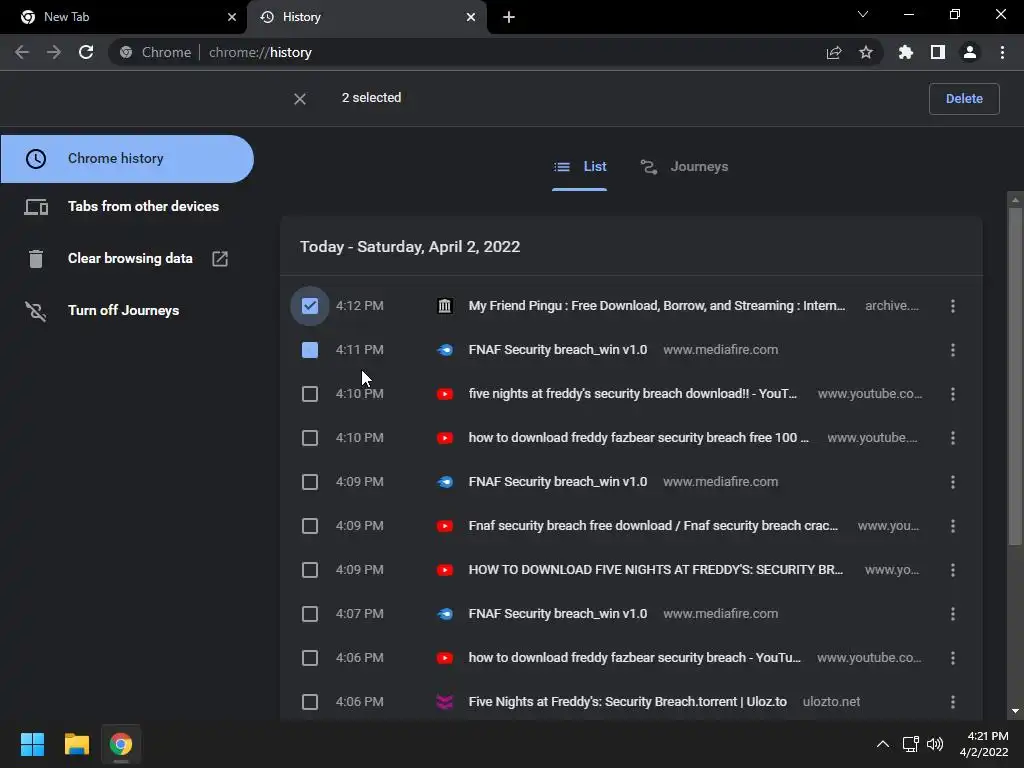Open actions for 'fazbear security breach free 100'
The image size is (1024, 768).
[x=953, y=438]
